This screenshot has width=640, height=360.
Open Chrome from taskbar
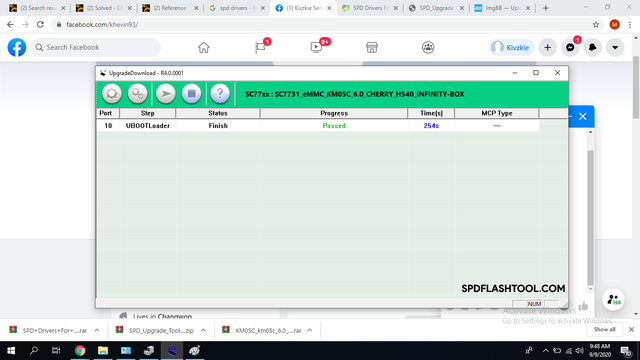[x=80, y=351]
